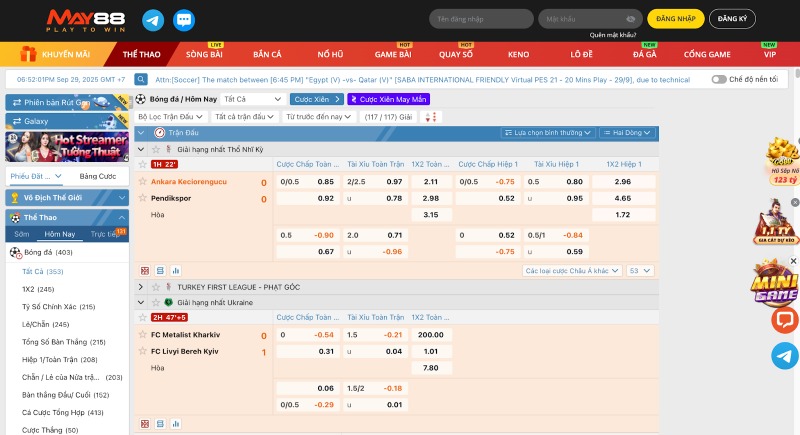Toggle the 'Chế độ nền tối' dark mode switch
800x435 pixels.
[x=720, y=79]
